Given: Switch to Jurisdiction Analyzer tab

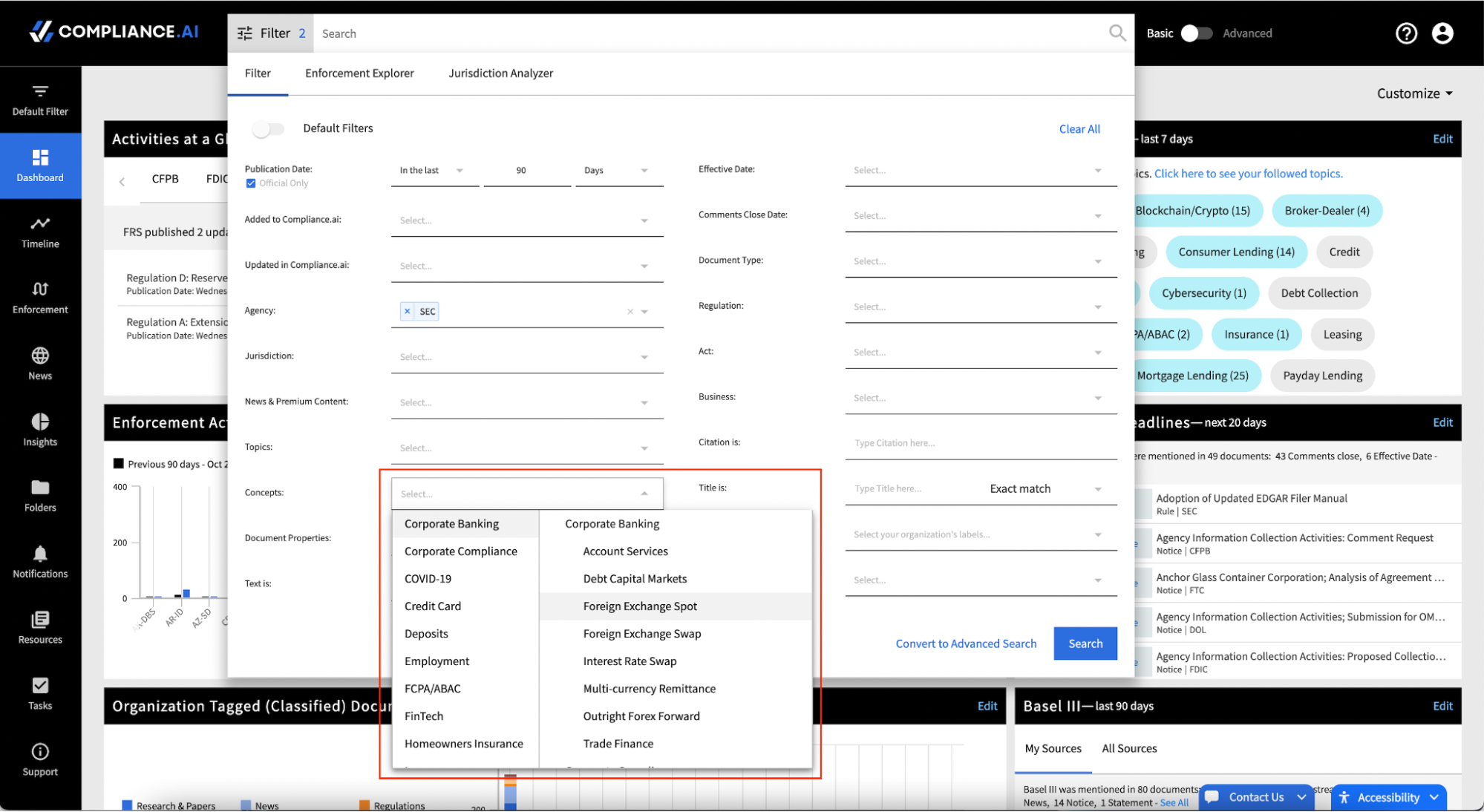Looking at the screenshot, I should tap(500, 73).
